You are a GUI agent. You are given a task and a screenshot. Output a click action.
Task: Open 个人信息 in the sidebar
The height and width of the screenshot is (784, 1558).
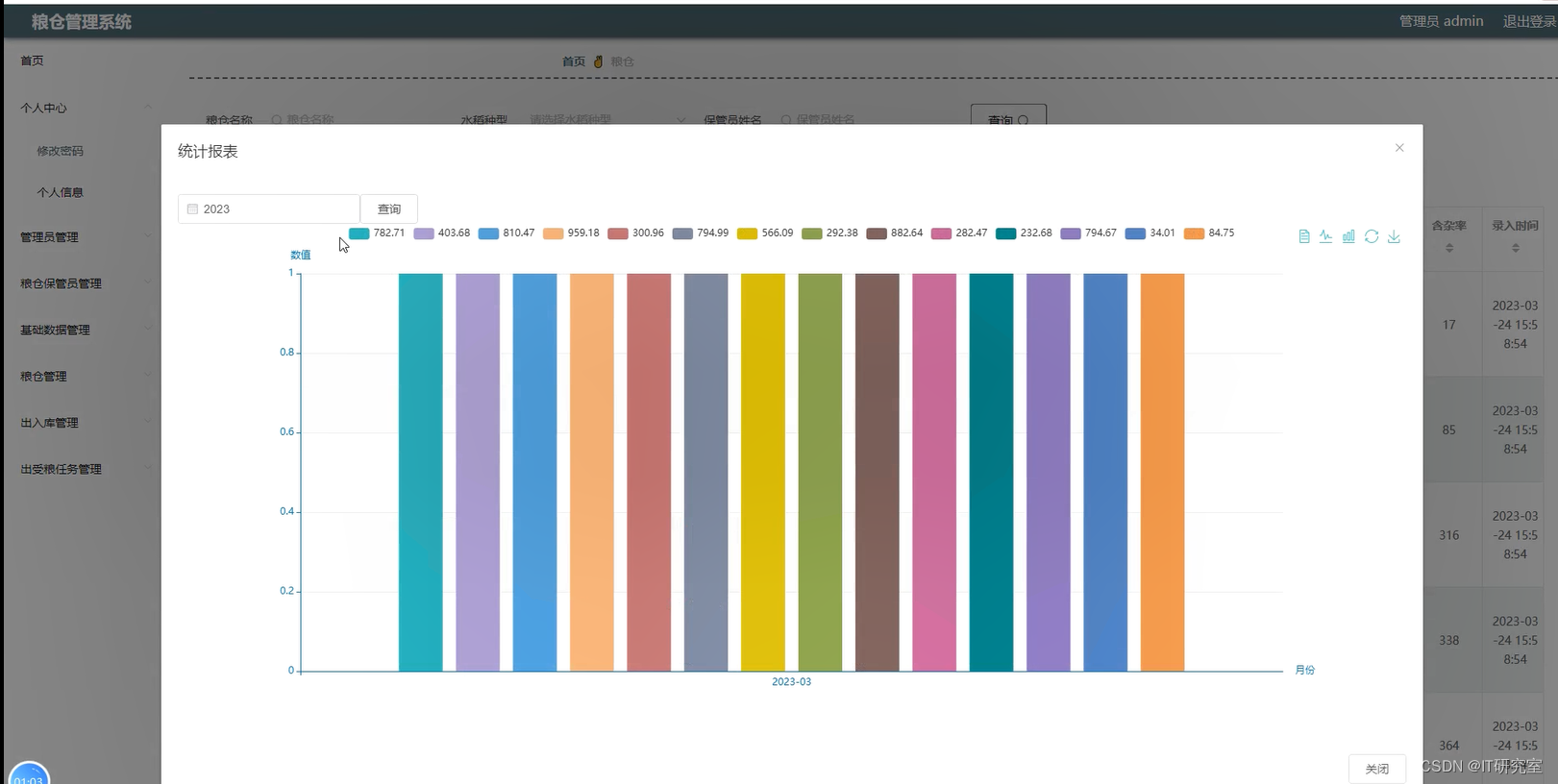61,192
